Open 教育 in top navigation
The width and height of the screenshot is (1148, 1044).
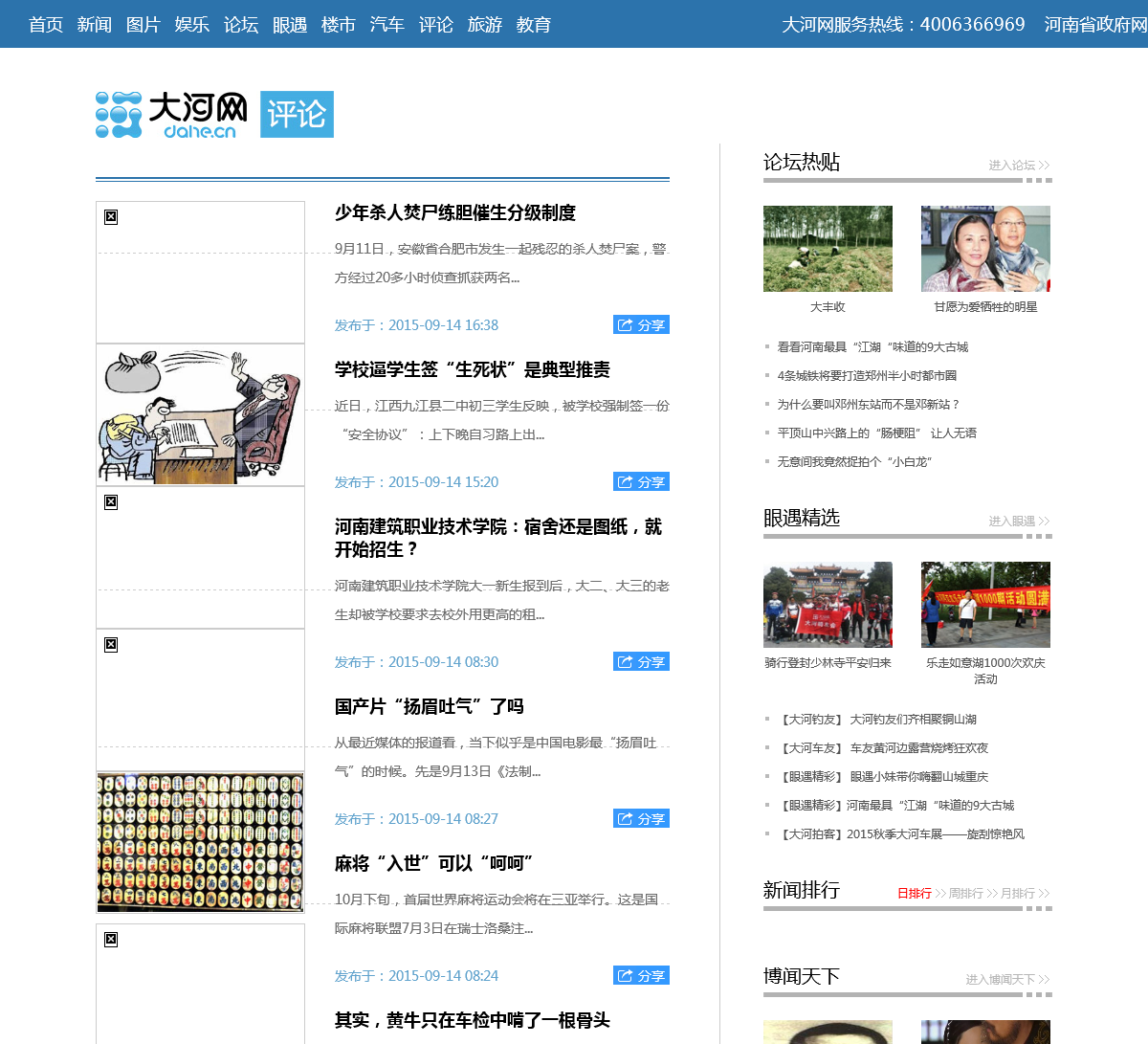(534, 25)
